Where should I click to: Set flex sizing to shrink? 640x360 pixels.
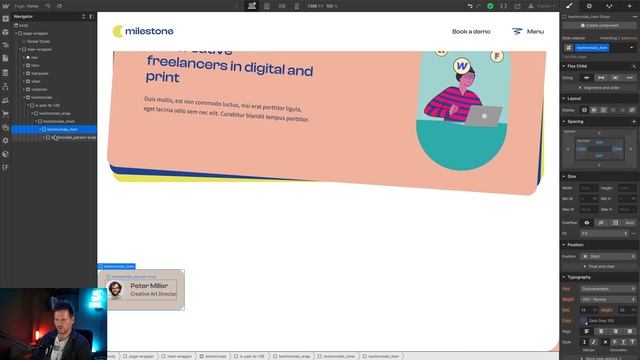(x=587, y=78)
